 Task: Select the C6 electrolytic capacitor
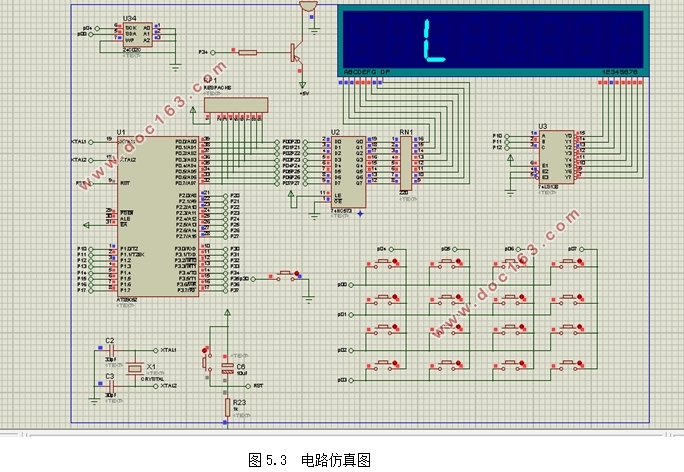[227, 369]
